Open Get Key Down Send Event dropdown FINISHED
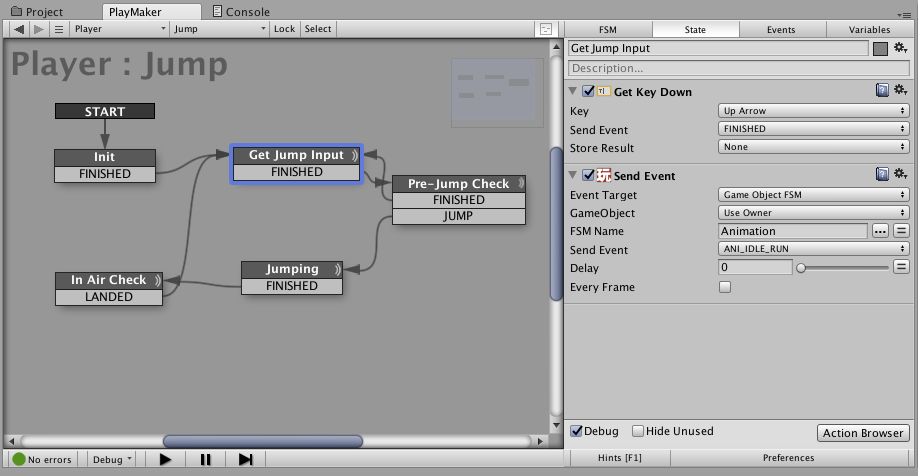This screenshot has height=476, width=918. [x=814, y=129]
